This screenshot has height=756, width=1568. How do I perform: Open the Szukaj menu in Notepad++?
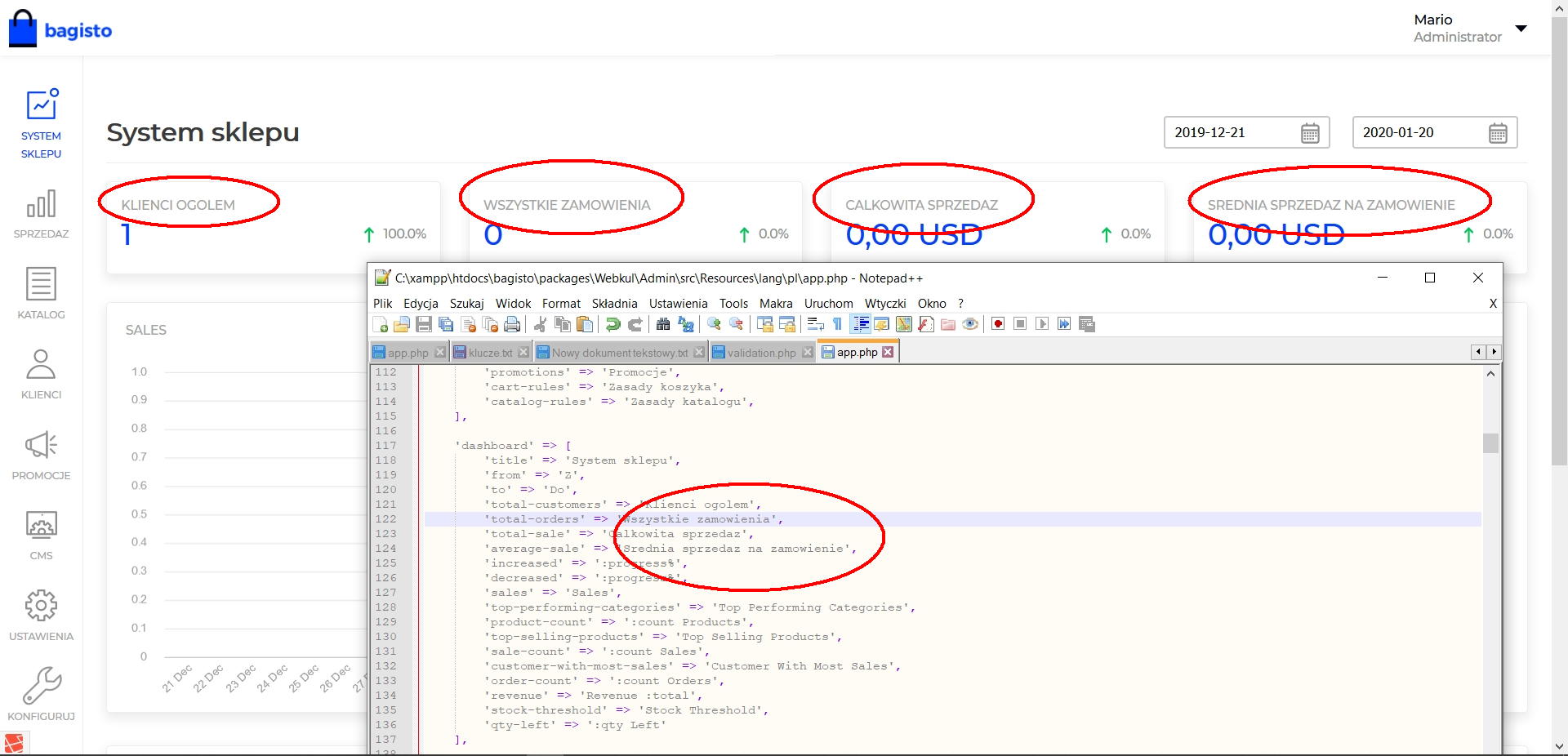click(466, 303)
